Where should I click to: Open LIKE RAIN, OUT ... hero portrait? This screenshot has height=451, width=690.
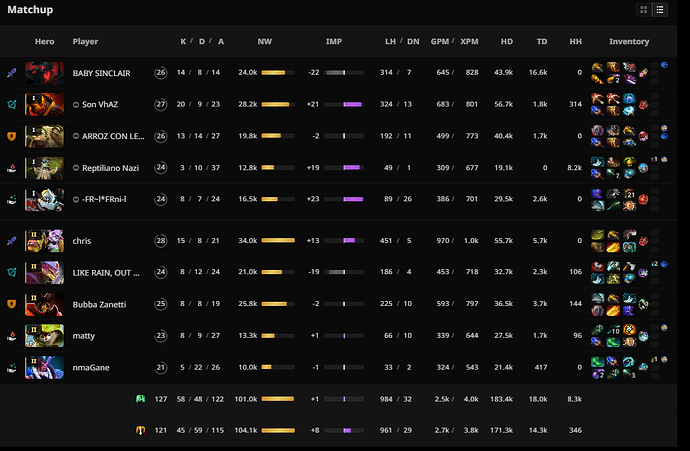click(x=44, y=272)
